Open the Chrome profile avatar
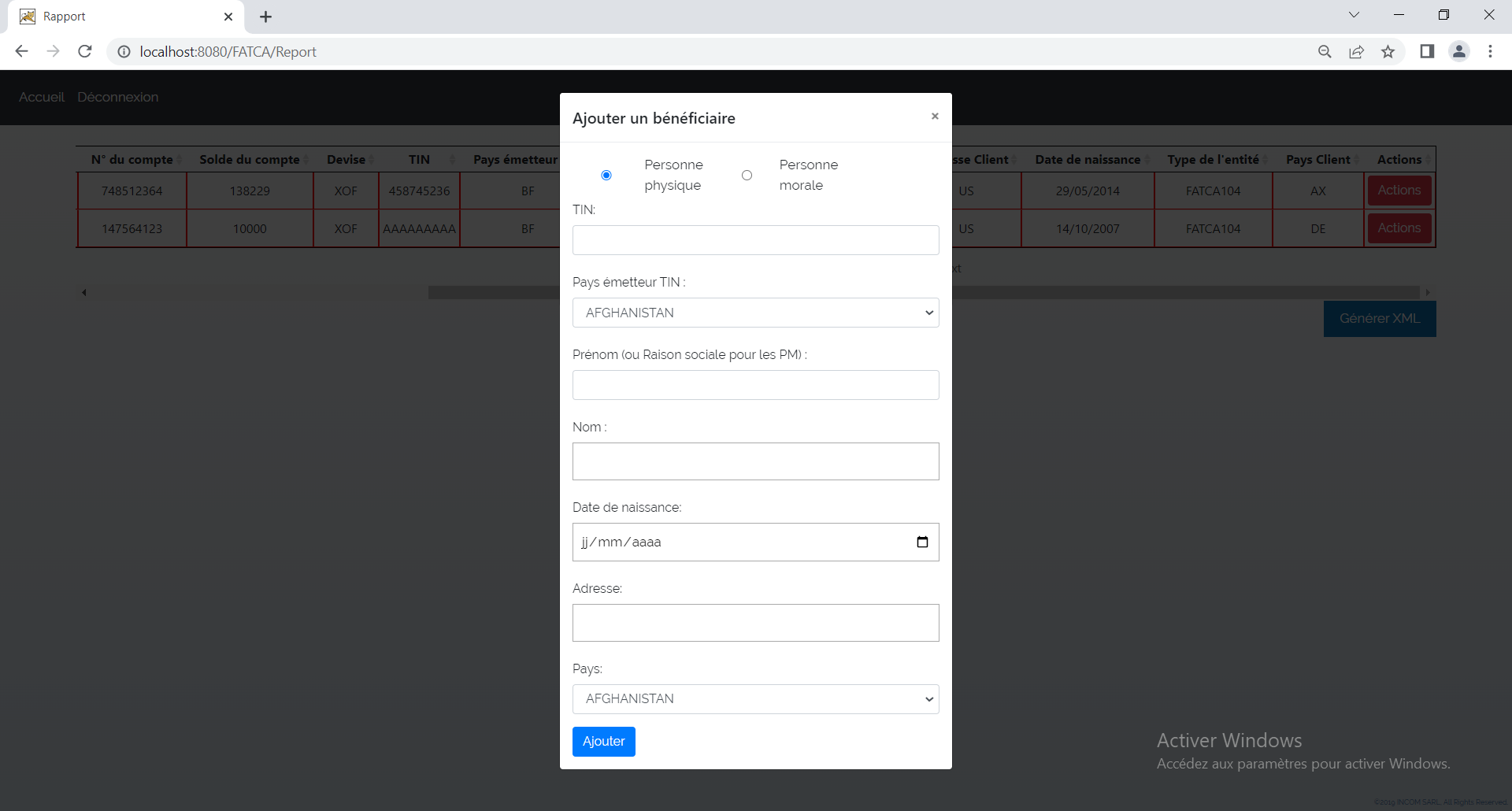Image resolution: width=1512 pixels, height=811 pixels. pyautogui.click(x=1459, y=51)
